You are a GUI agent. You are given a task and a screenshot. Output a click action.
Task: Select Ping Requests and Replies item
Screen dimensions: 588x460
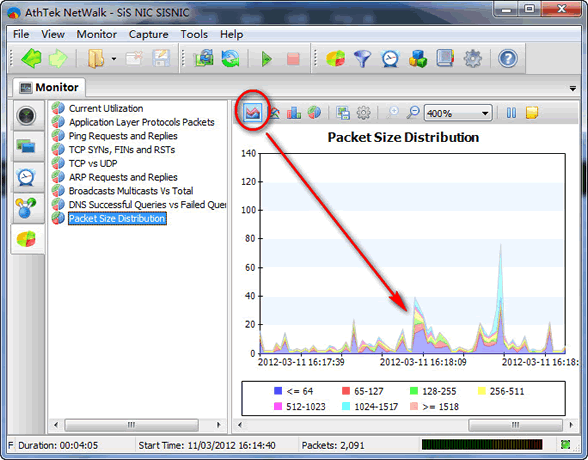[x=123, y=136]
